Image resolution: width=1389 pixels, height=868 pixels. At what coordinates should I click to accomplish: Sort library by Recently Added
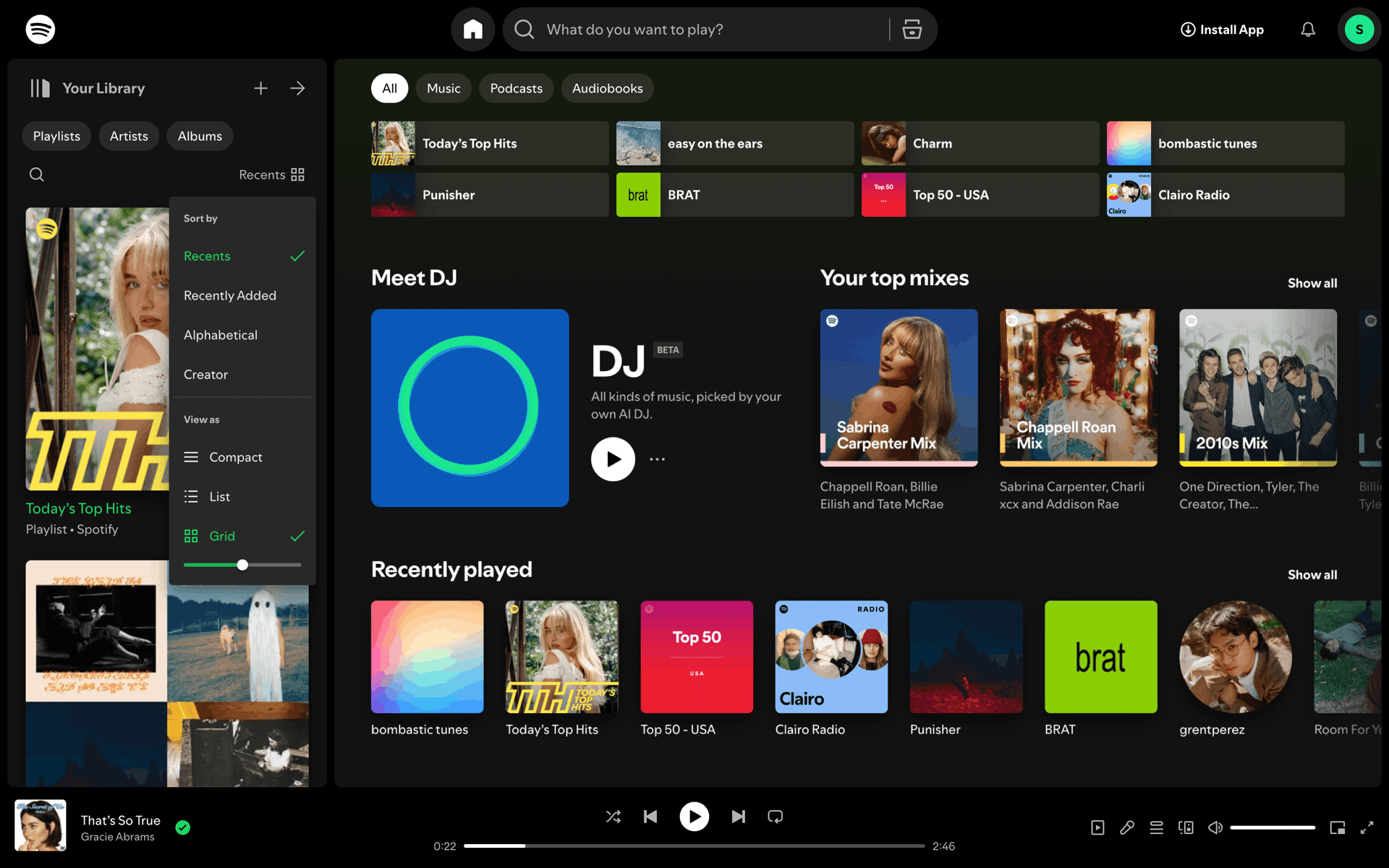pyautogui.click(x=243, y=295)
